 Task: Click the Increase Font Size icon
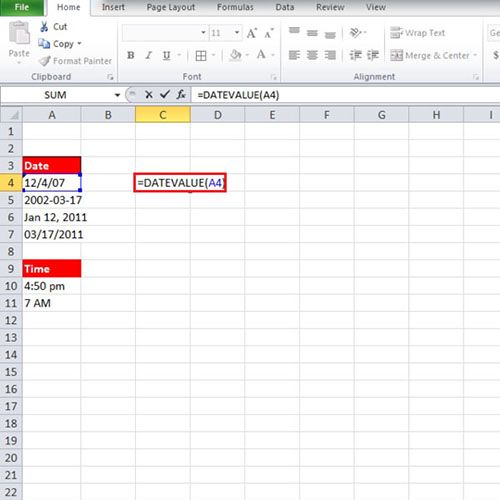(252, 33)
